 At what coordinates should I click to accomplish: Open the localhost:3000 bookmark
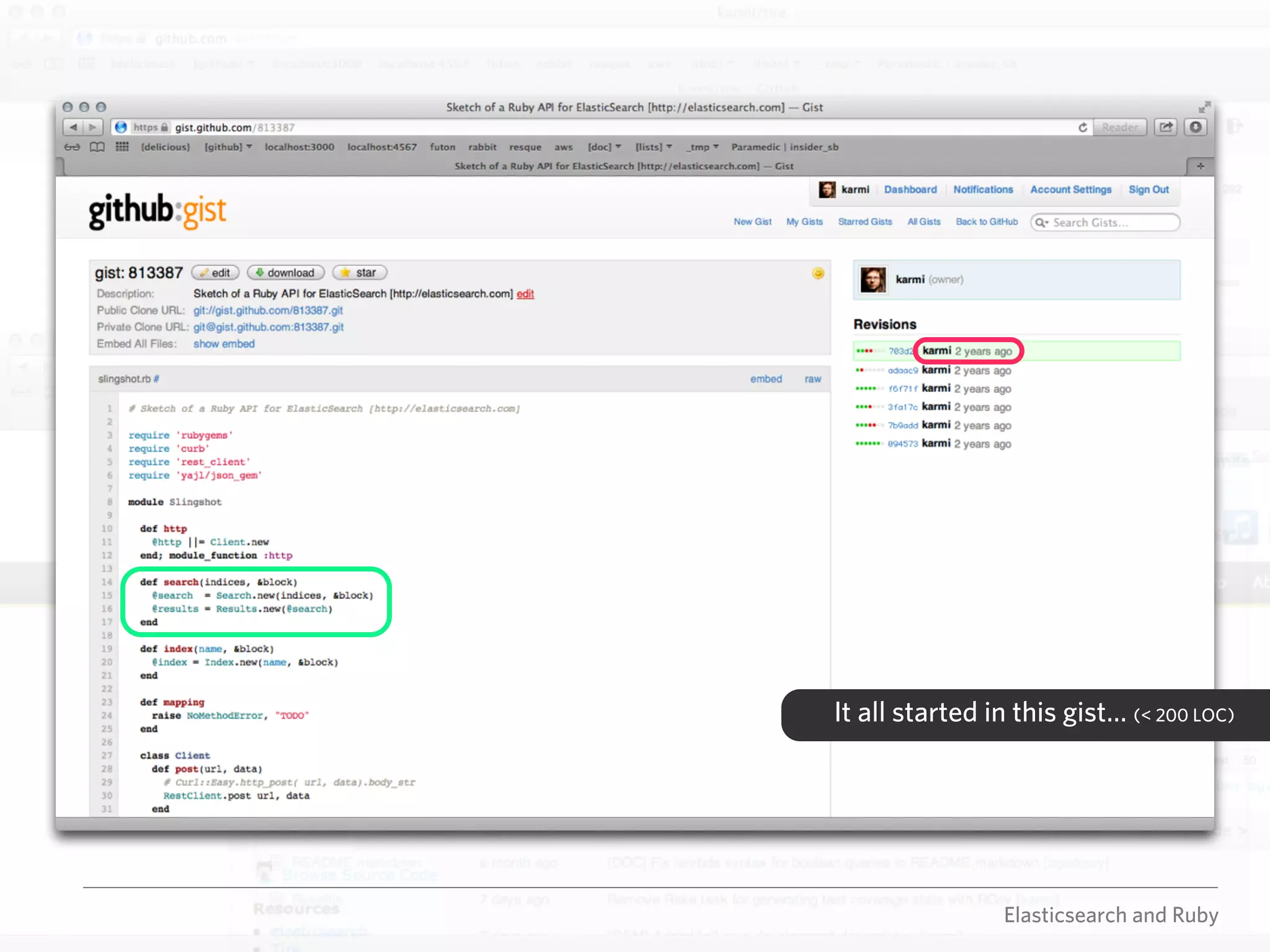300,147
